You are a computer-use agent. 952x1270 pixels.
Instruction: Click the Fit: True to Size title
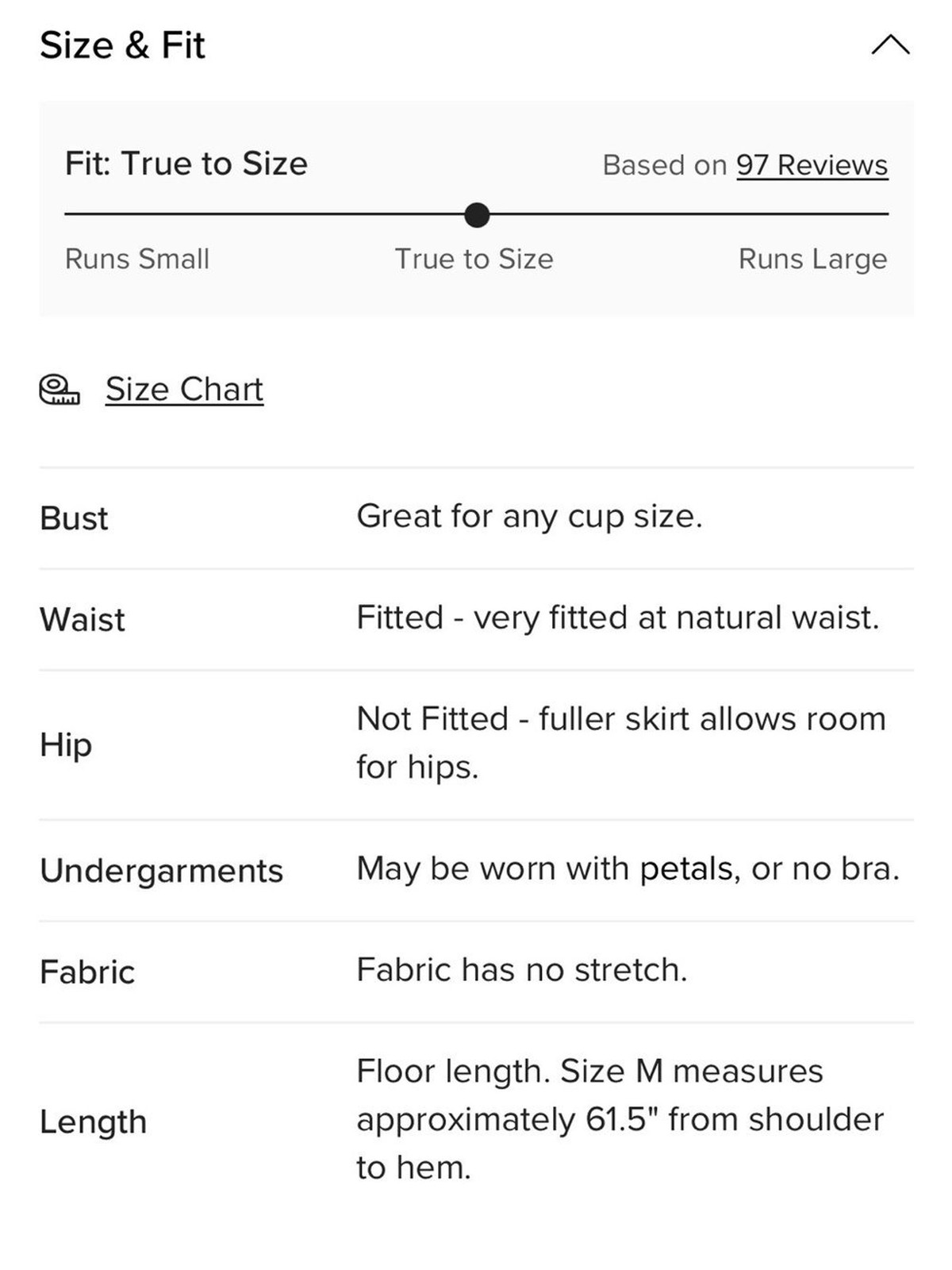[x=186, y=164]
